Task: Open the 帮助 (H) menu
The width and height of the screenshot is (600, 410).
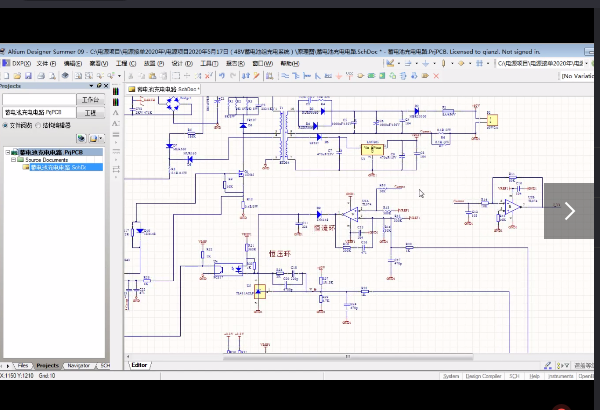Action: coord(290,63)
